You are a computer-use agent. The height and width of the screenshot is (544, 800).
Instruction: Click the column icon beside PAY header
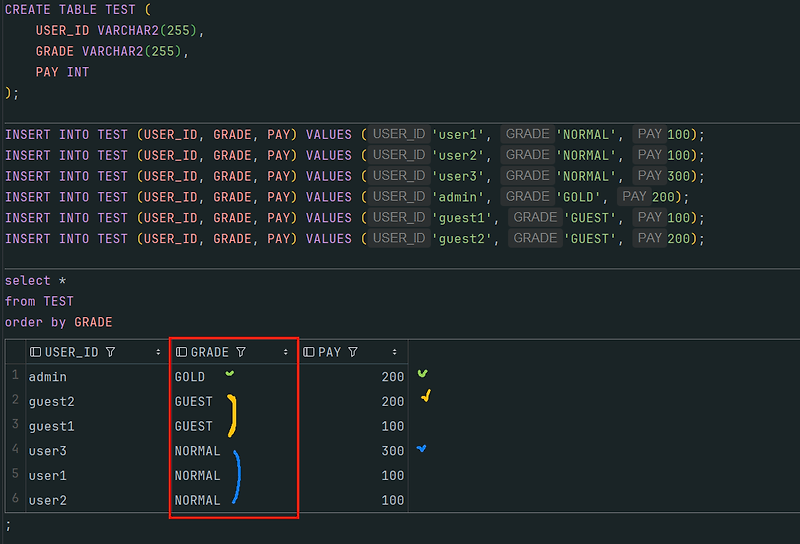pos(309,352)
